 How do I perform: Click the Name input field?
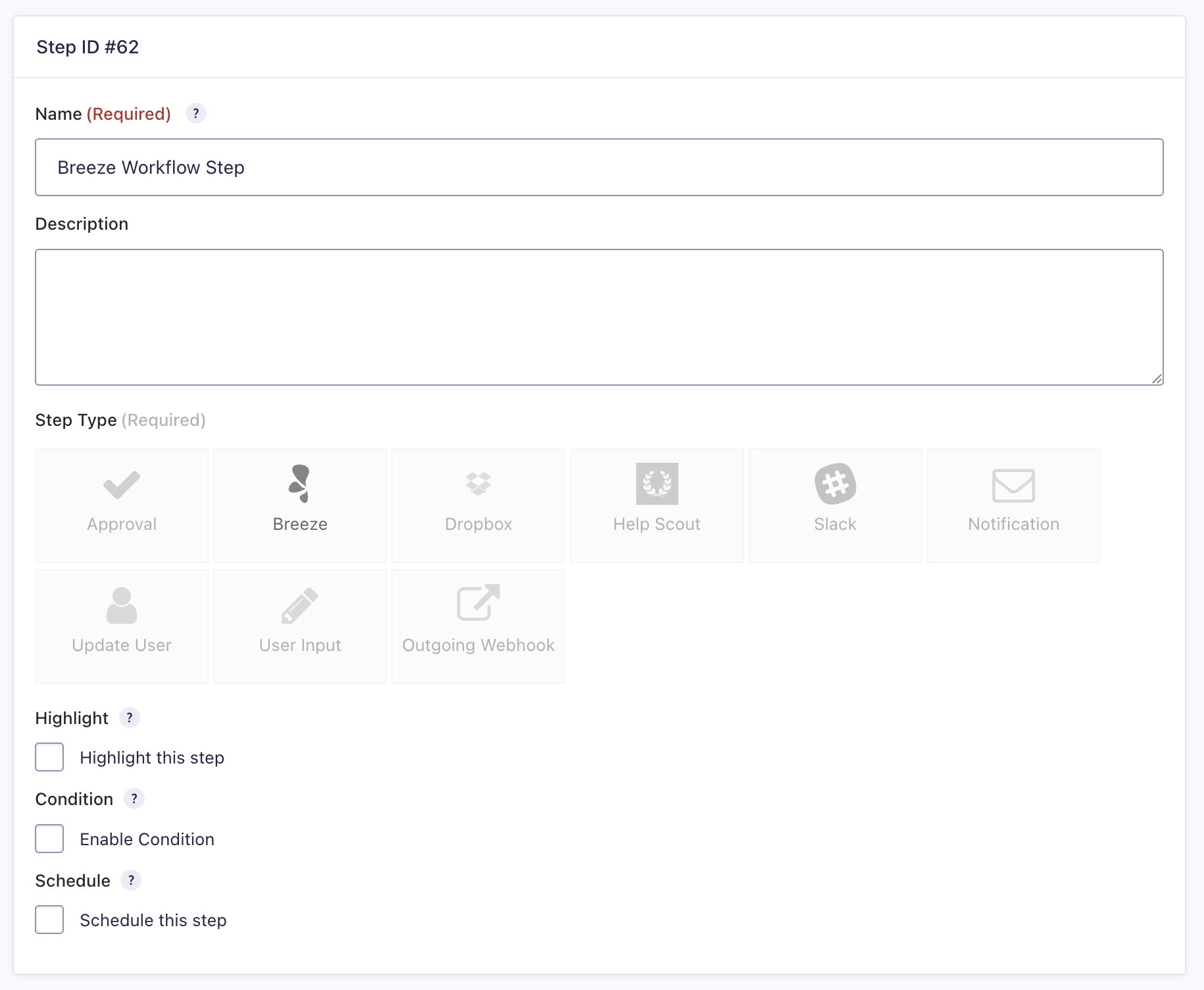pyautogui.click(x=599, y=167)
